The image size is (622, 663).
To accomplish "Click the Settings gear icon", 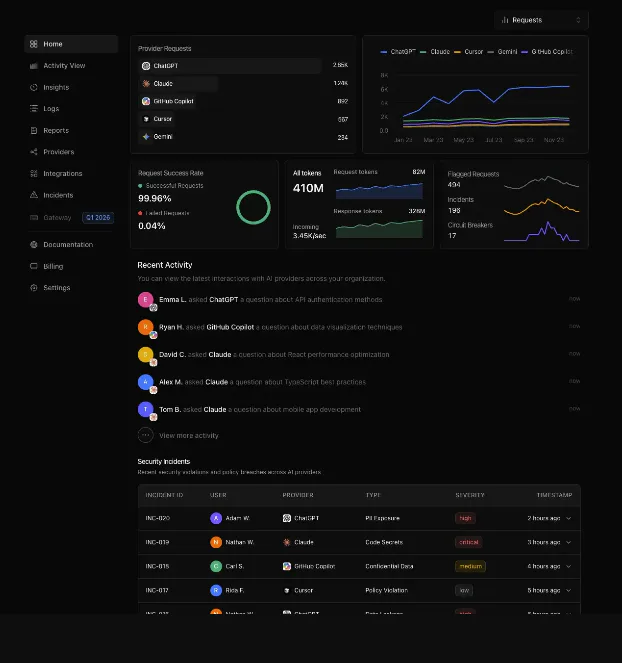I will (34, 288).
